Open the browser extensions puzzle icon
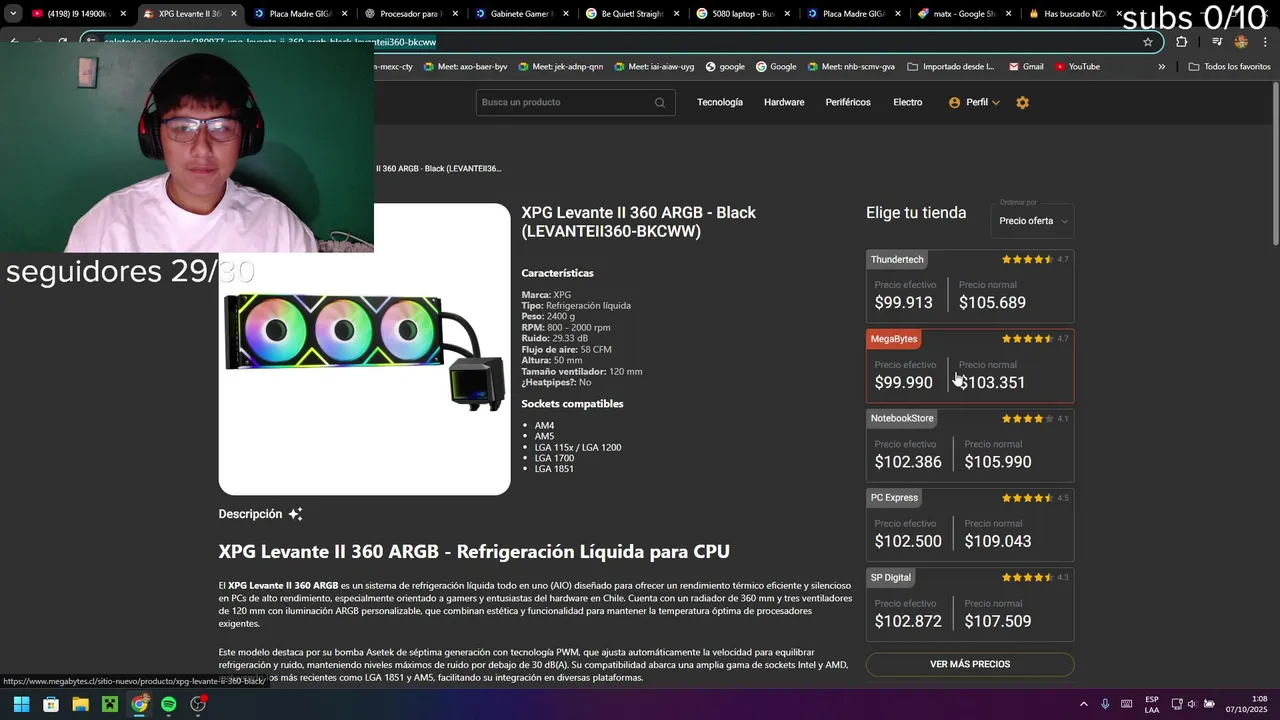Viewport: 1280px width, 720px height. click(1182, 42)
